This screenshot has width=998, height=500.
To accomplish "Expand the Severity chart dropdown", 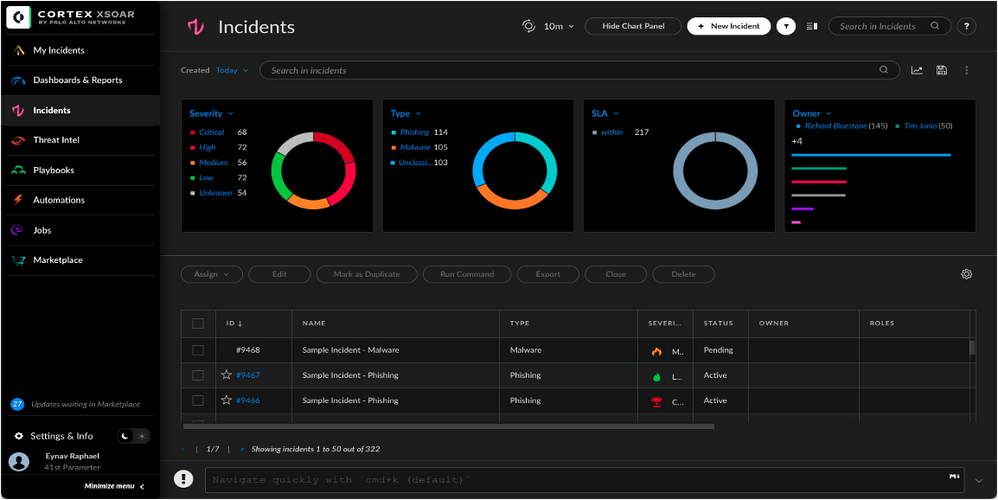I will (231, 114).
